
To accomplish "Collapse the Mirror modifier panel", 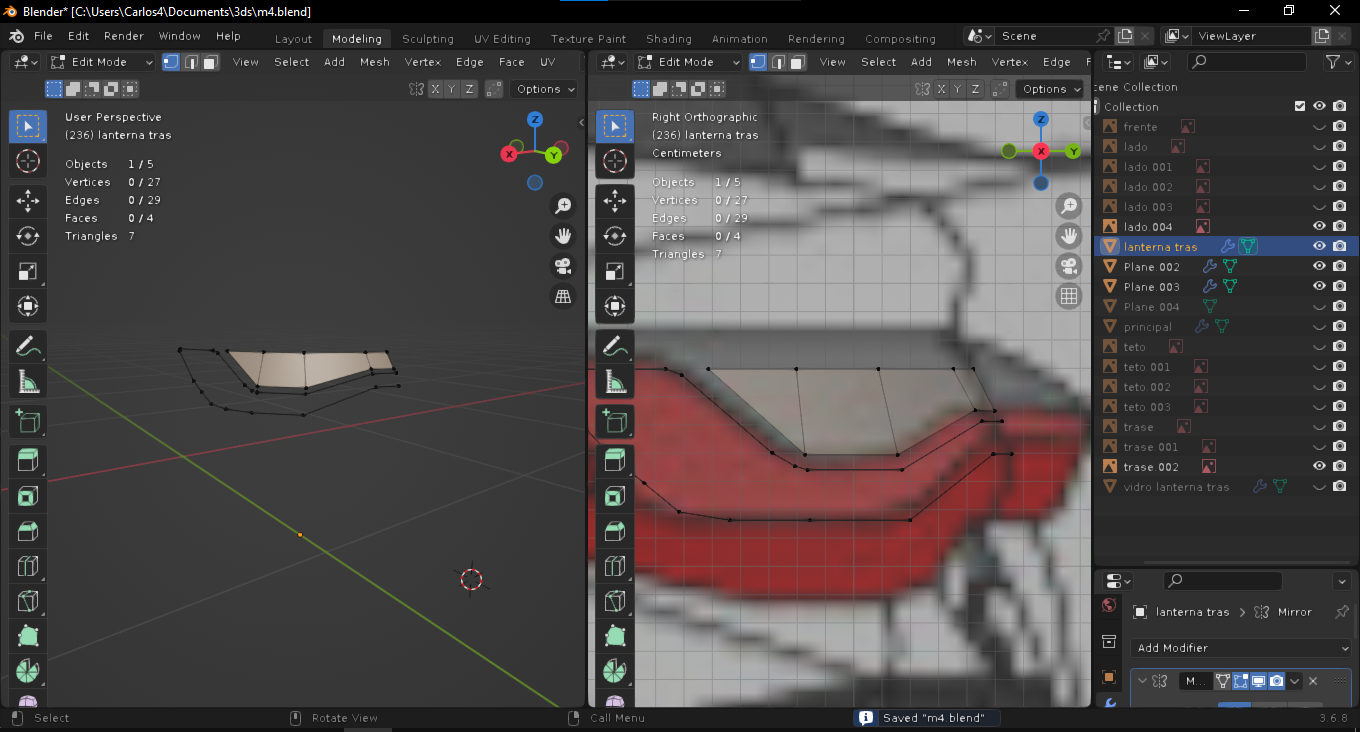I will [x=1144, y=681].
